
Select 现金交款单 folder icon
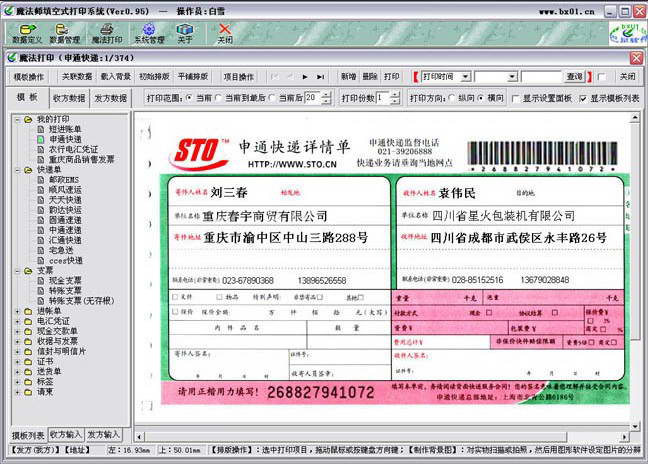click(x=28, y=331)
